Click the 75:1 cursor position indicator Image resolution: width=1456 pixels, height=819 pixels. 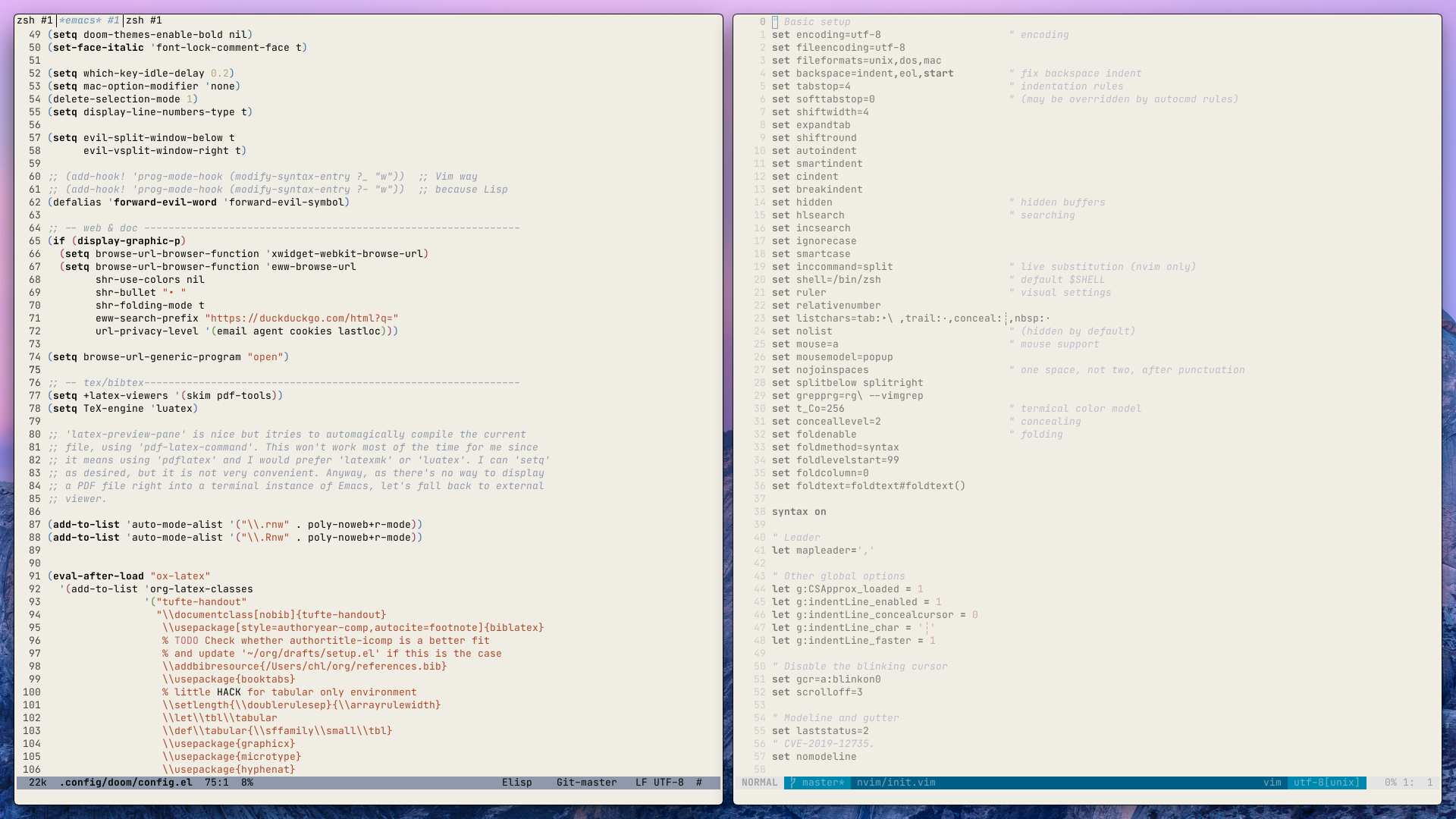(x=216, y=783)
